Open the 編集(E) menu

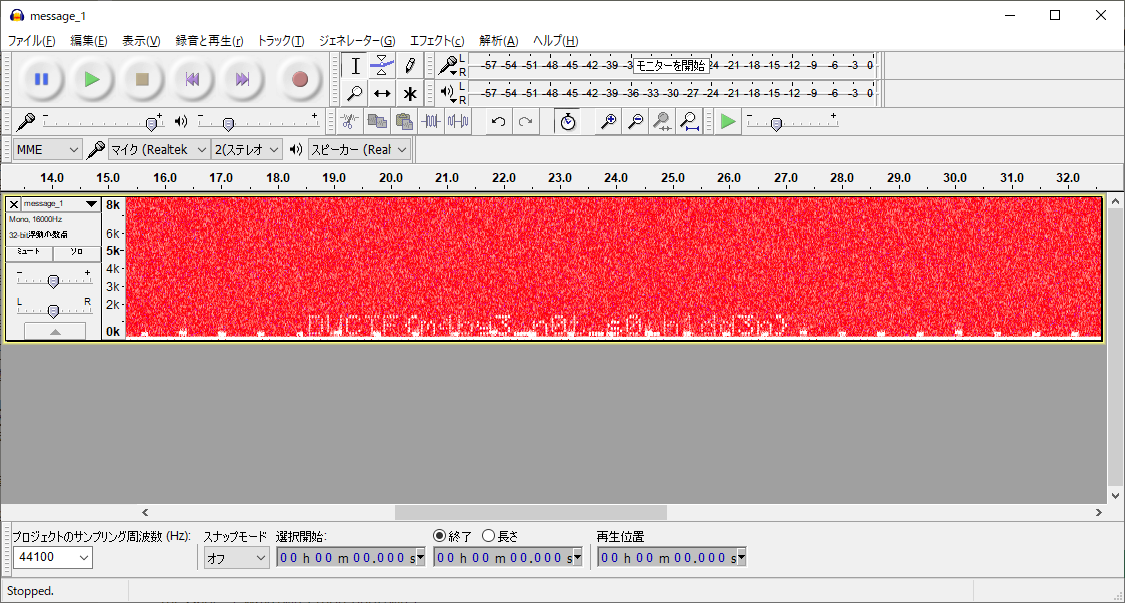tap(89, 41)
